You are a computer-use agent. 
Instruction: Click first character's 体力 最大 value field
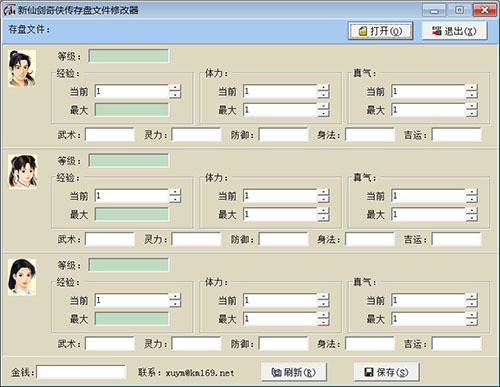(x=280, y=110)
